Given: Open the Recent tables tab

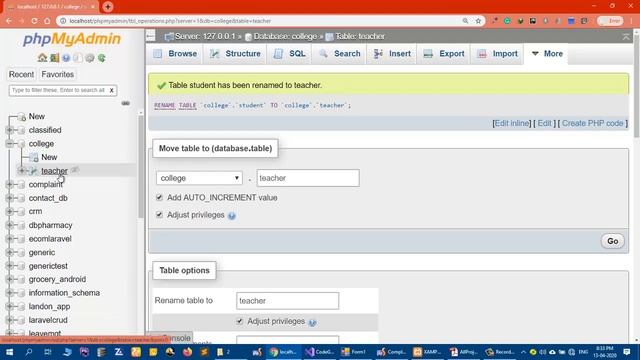Looking at the screenshot, I should click(x=21, y=75).
